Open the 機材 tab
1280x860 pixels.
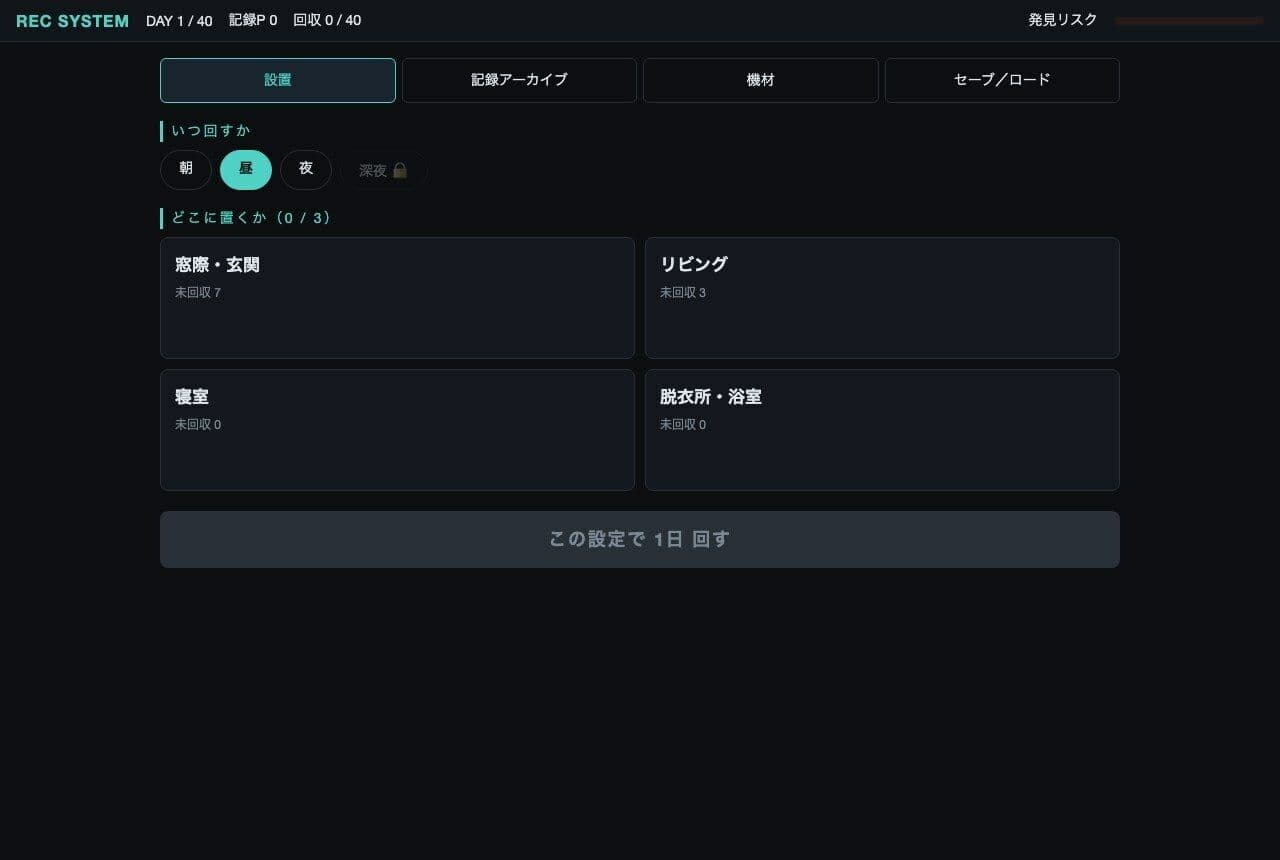click(x=761, y=80)
